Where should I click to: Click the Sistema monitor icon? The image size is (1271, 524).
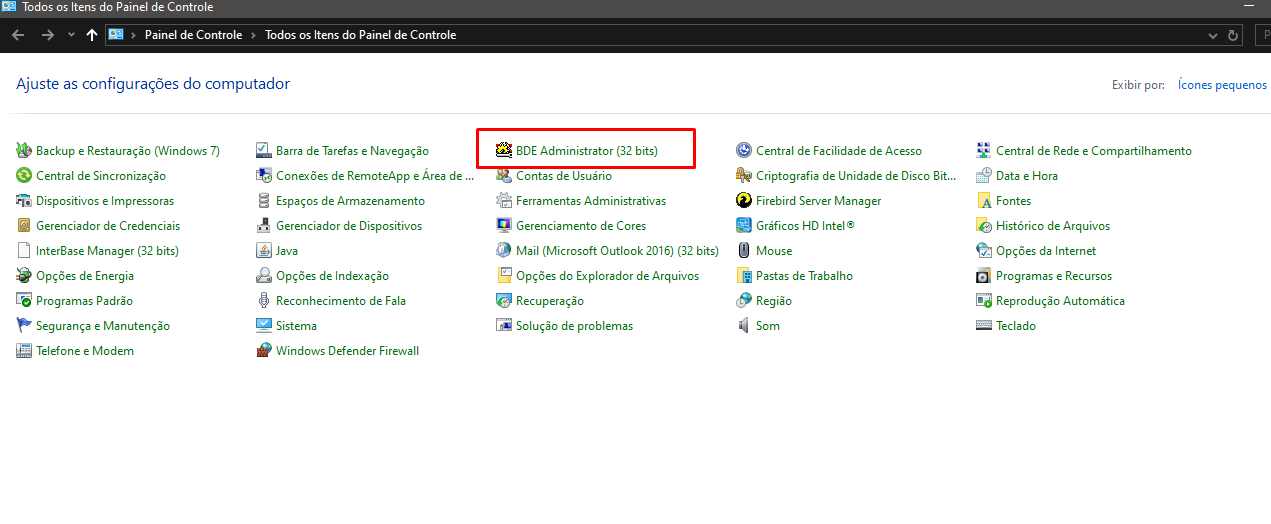tap(264, 326)
